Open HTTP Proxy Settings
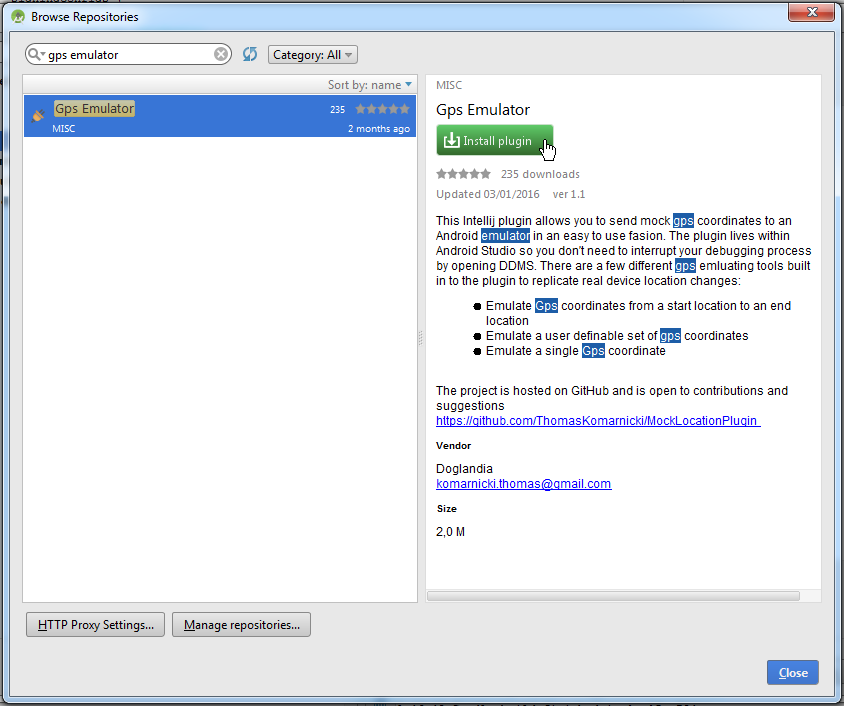The image size is (844, 706). coord(95,625)
